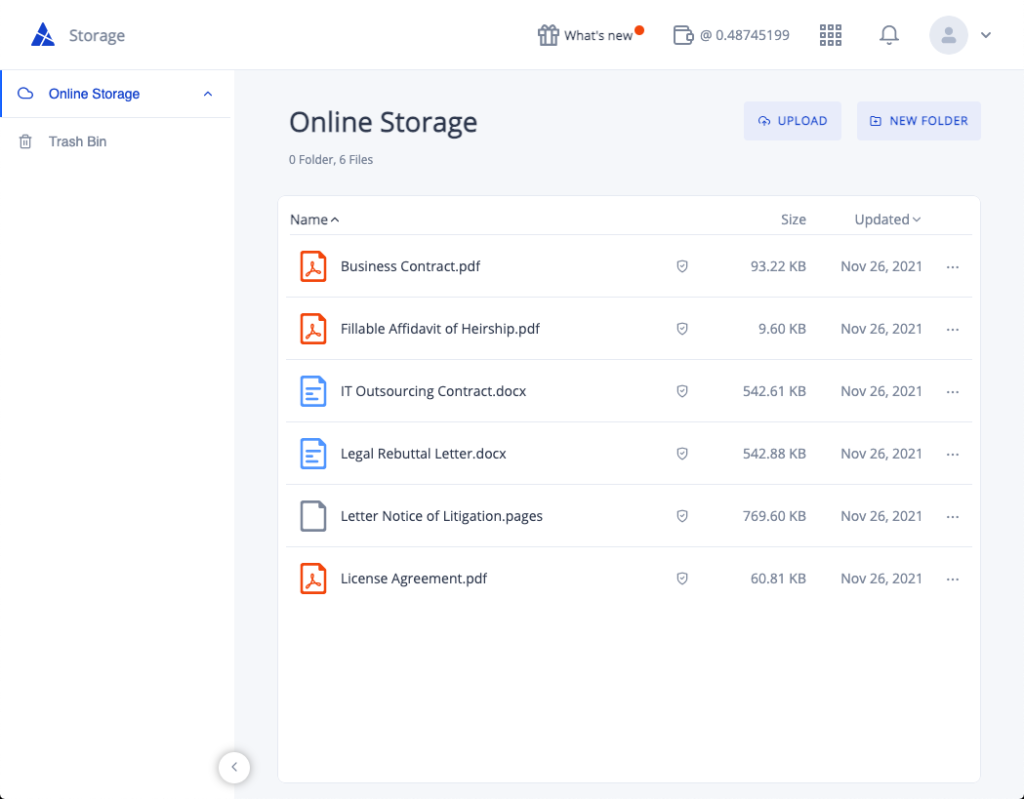Click the Storage title in header
The height and width of the screenshot is (799, 1024).
click(97, 35)
